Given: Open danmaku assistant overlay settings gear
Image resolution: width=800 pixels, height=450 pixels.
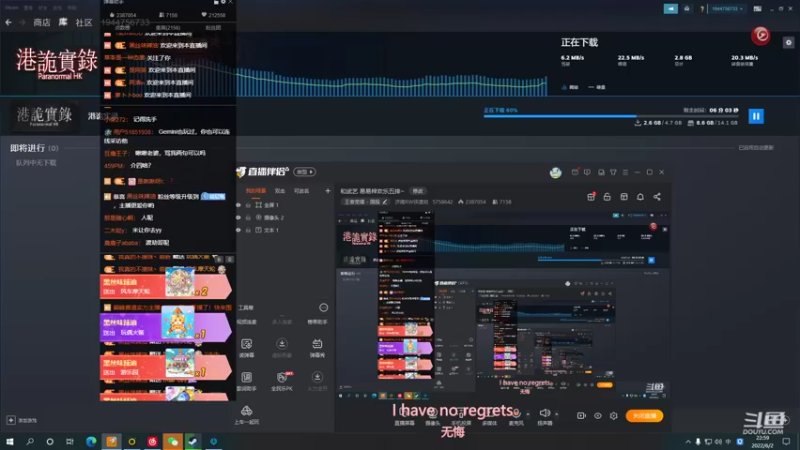Looking at the screenshot, I should (x=223, y=3).
